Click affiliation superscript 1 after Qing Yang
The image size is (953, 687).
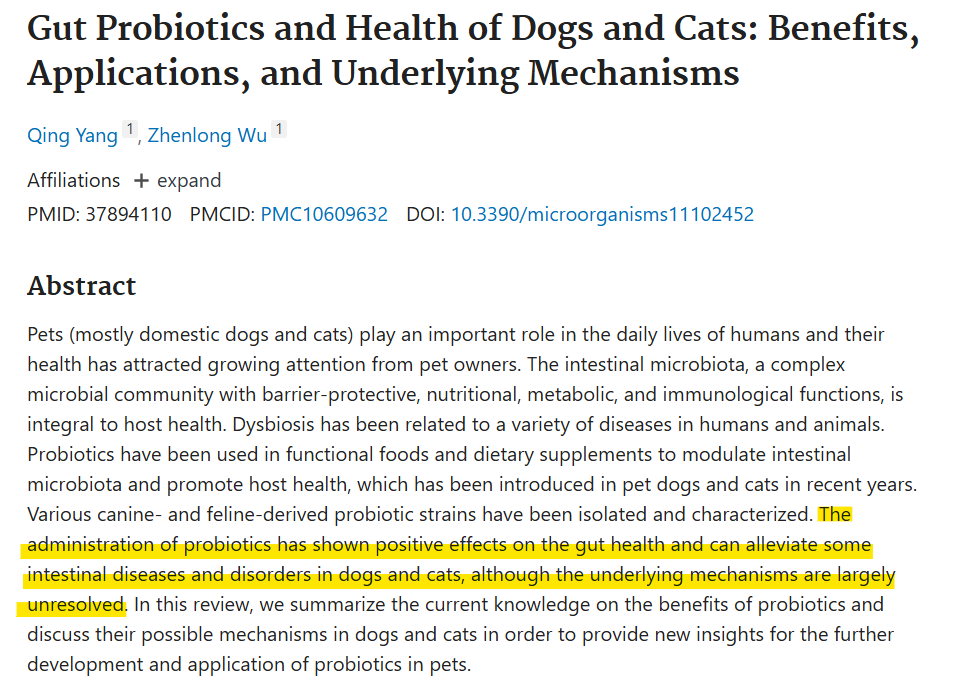coord(129,129)
